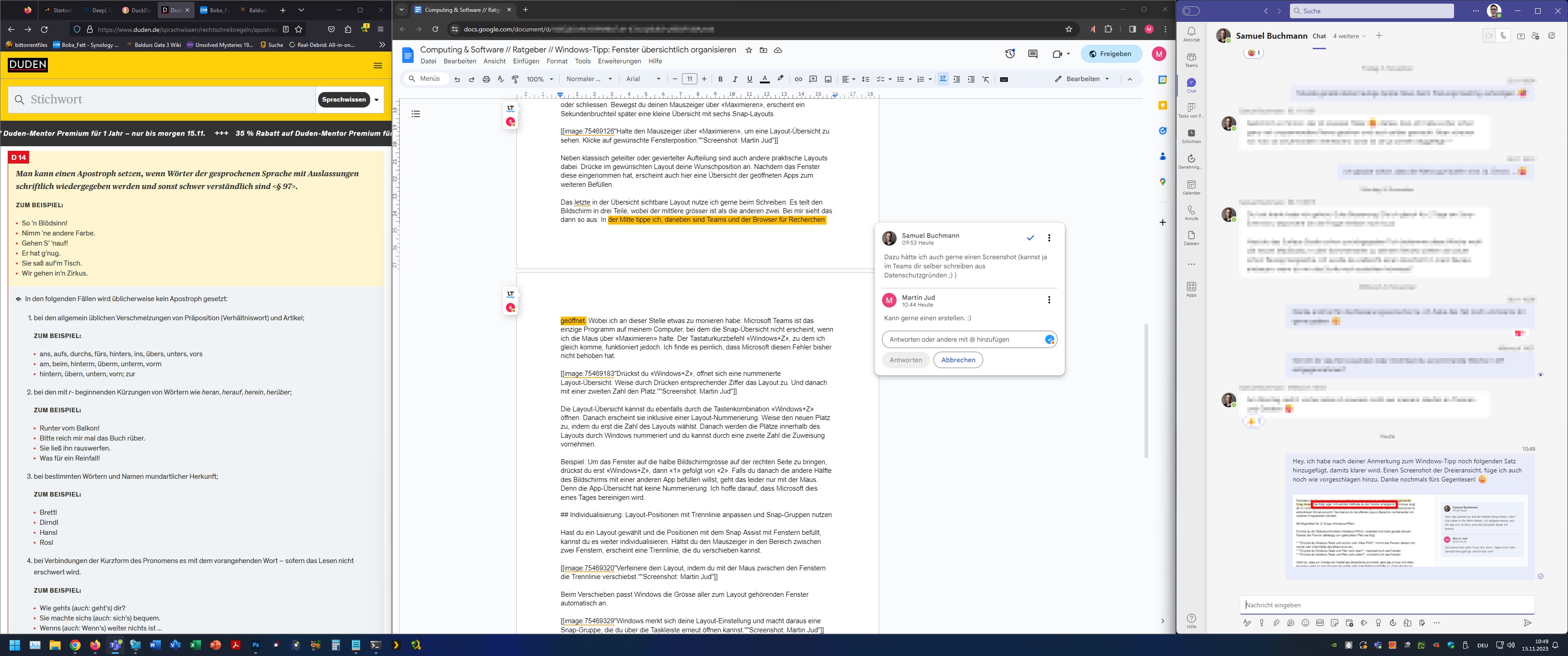The width and height of the screenshot is (1568, 656).
Task: Toggle bold formatting in Google Docs
Action: pyautogui.click(x=720, y=79)
